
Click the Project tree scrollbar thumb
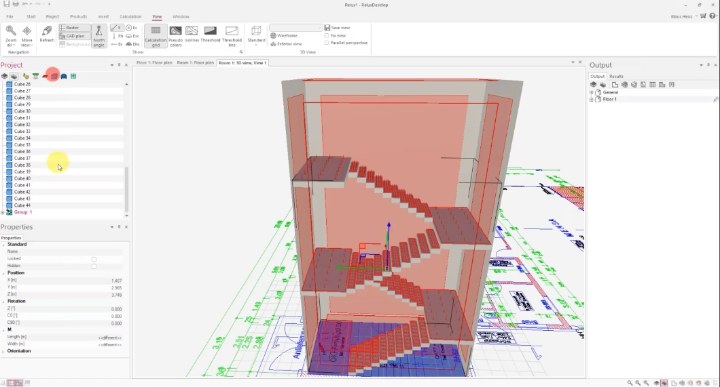click(x=126, y=189)
